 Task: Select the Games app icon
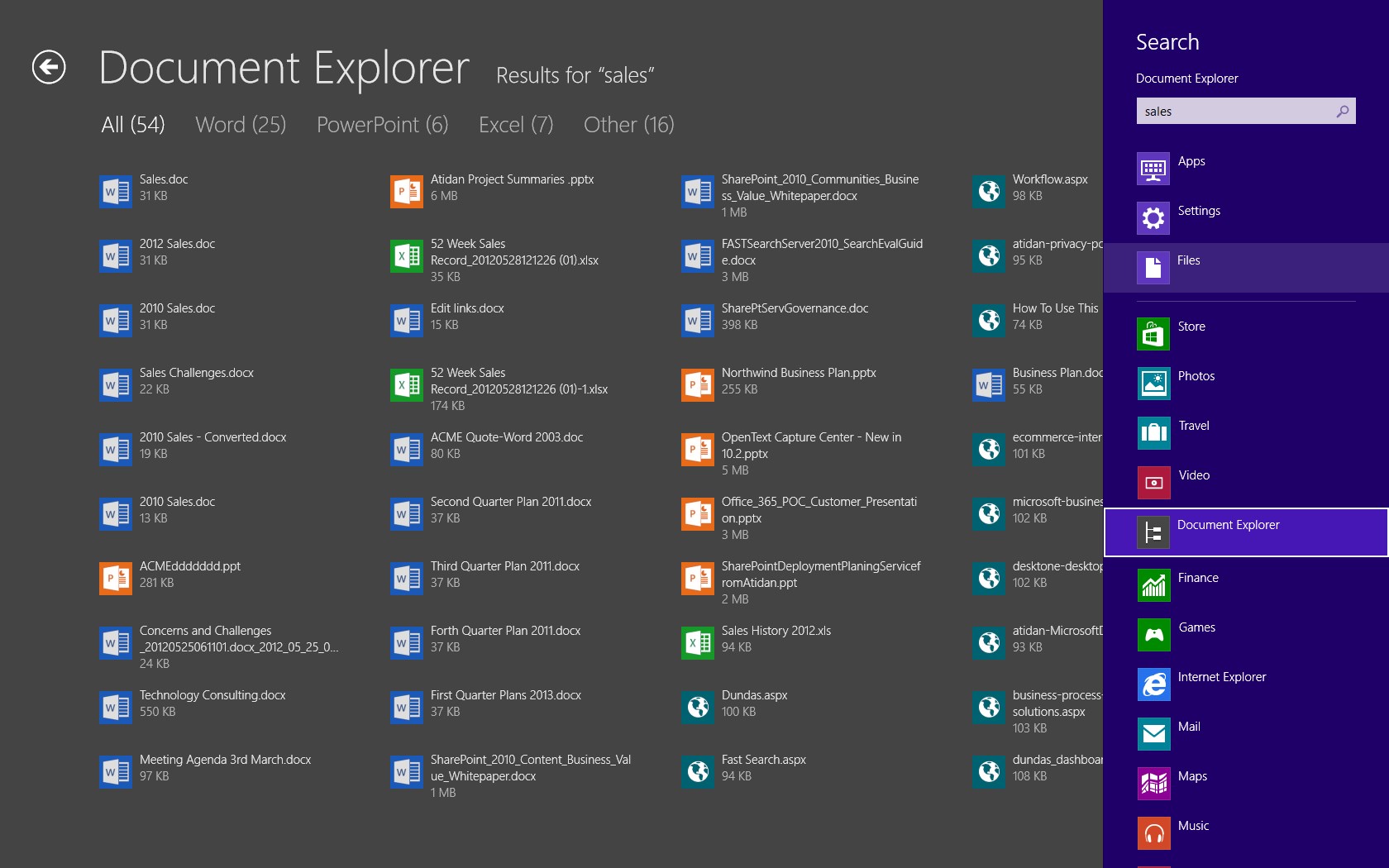tap(1153, 635)
